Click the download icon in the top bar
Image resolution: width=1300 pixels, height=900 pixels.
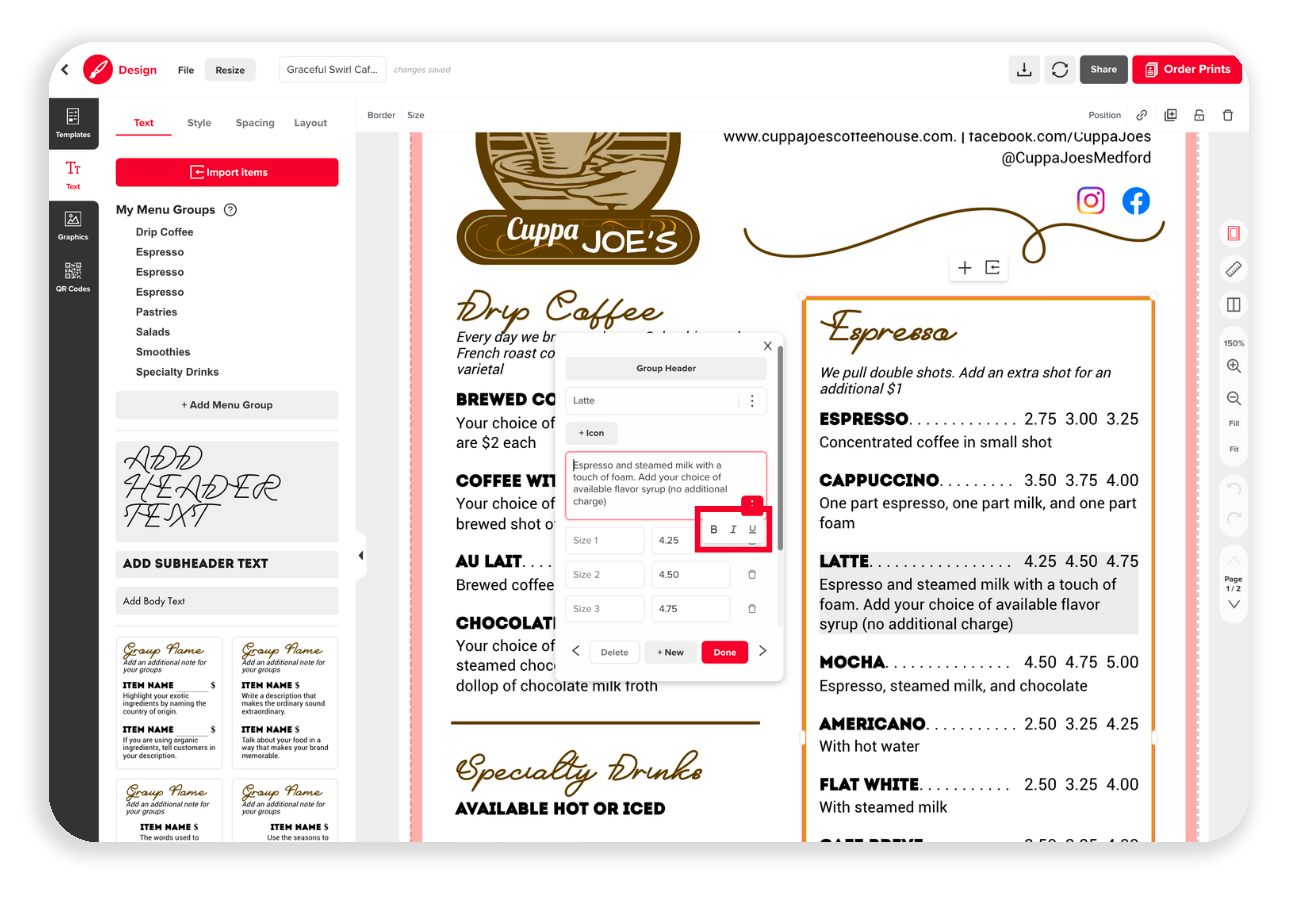(x=1023, y=70)
